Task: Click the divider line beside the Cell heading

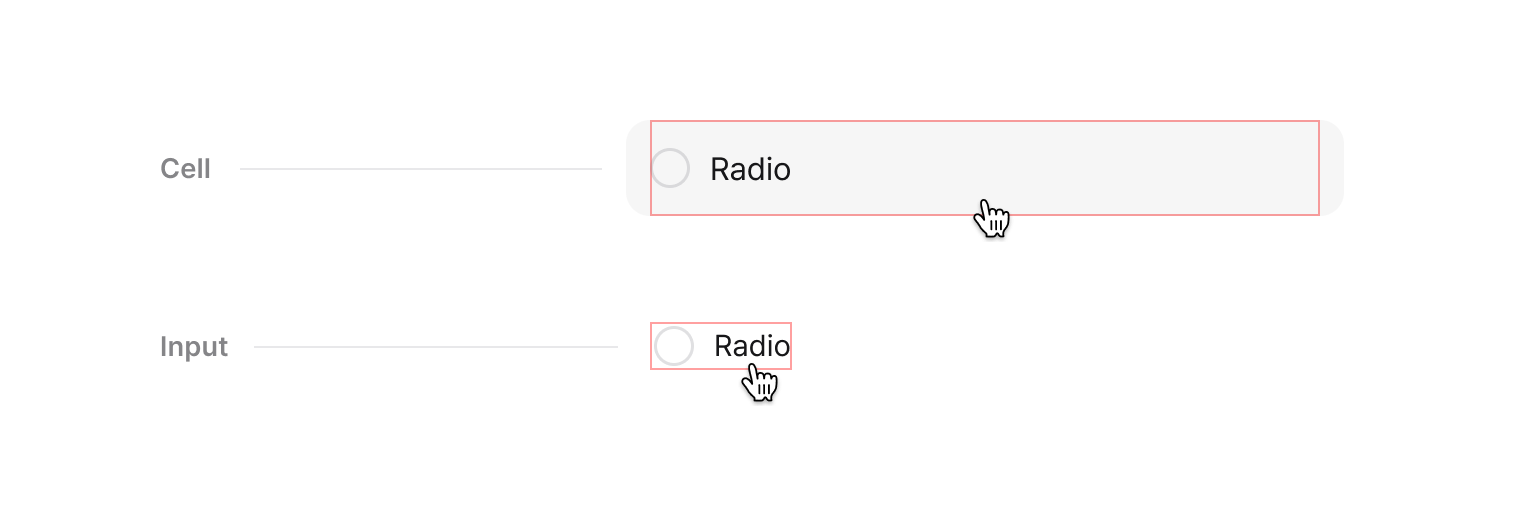Action: 420,169
